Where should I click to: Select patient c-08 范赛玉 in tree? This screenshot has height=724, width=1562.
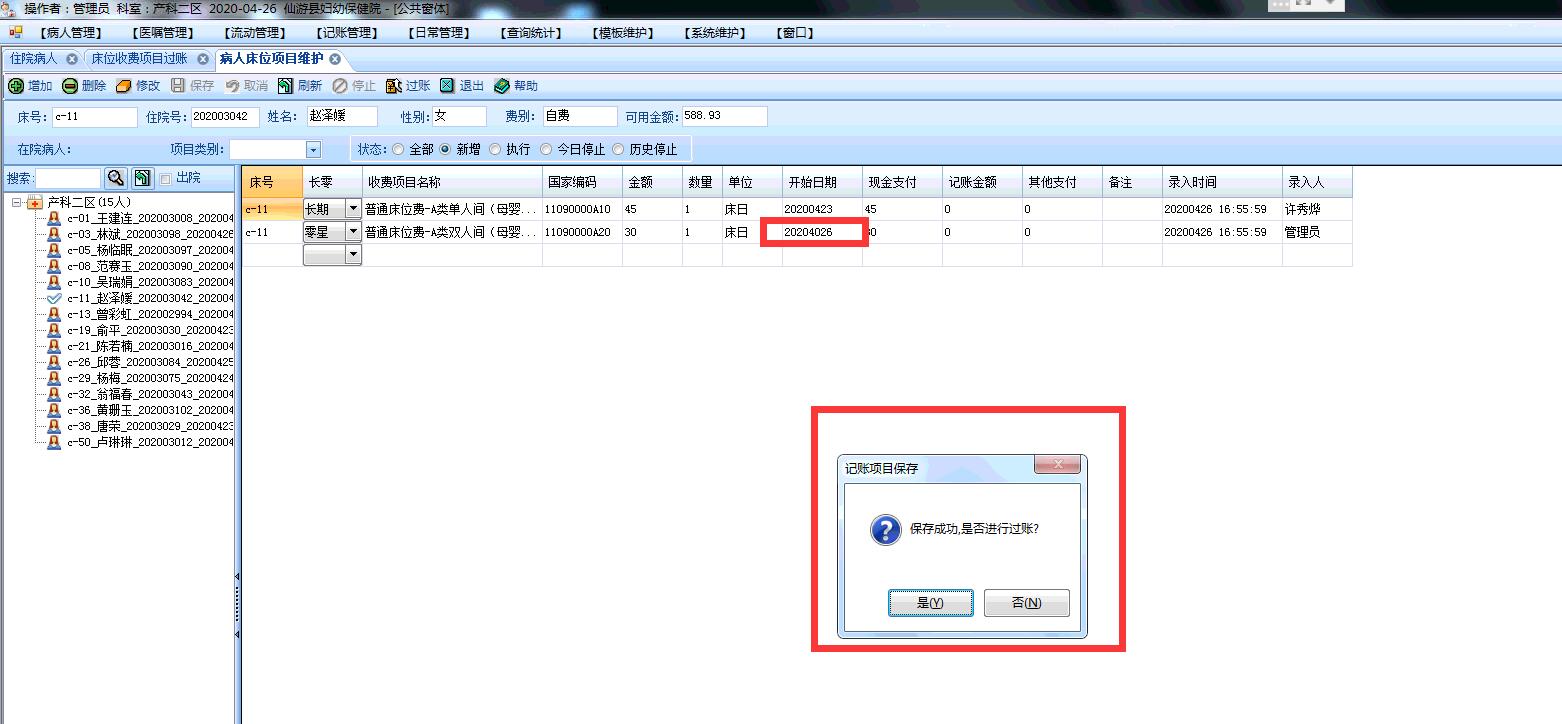pos(150,266)
